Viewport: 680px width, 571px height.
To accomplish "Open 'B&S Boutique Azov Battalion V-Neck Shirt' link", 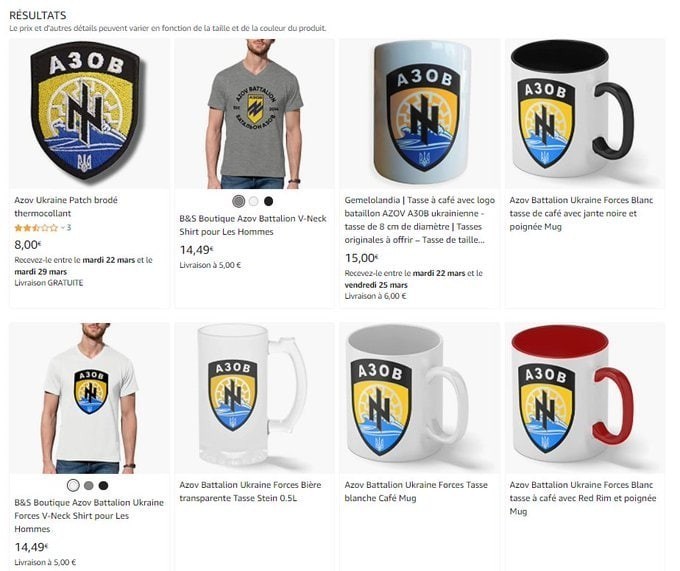I will click(253, 225).
